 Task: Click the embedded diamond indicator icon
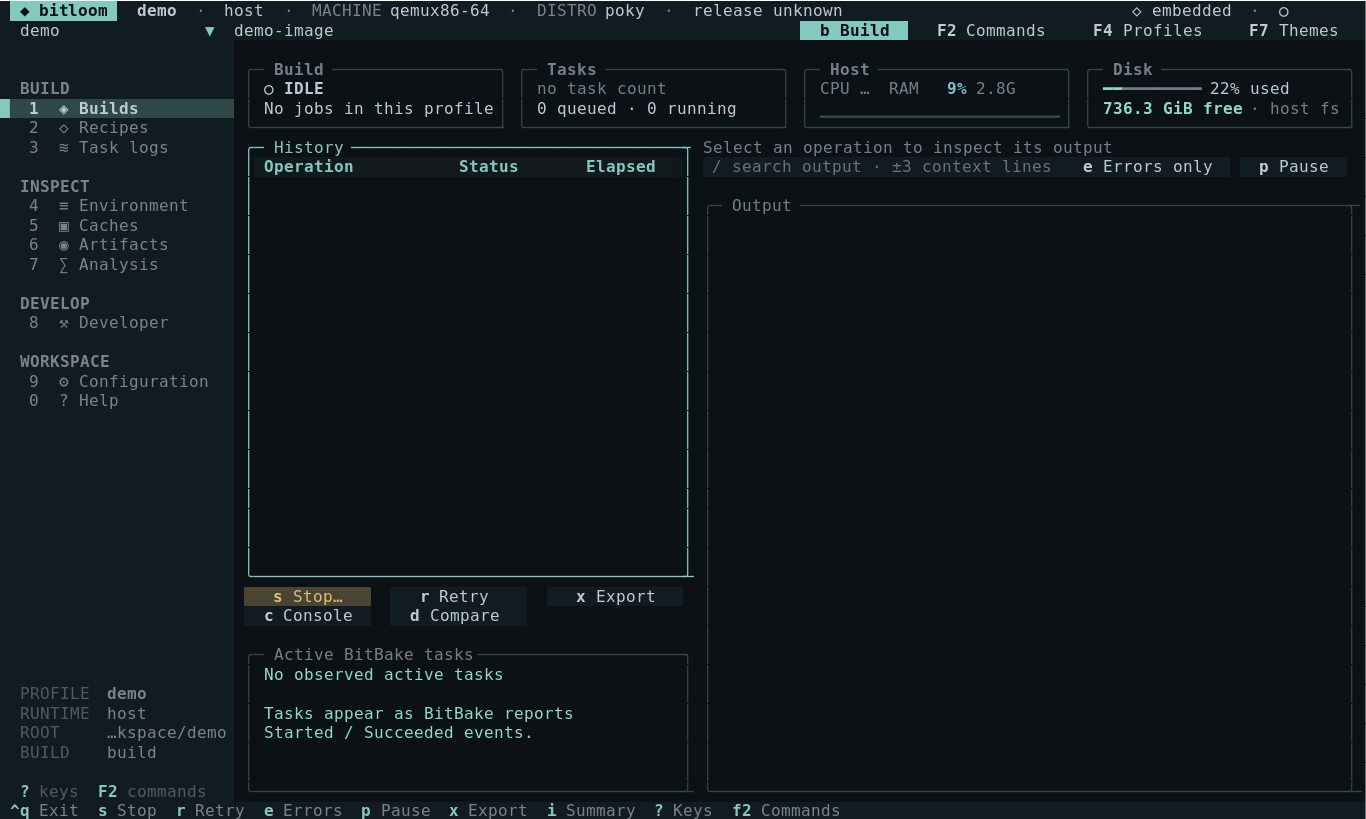[1137, 11]
